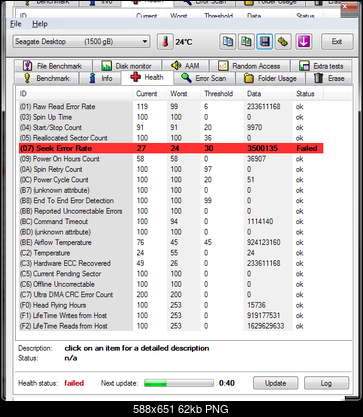Click the Failed status in Seek Error row

(x=307, y=148)
